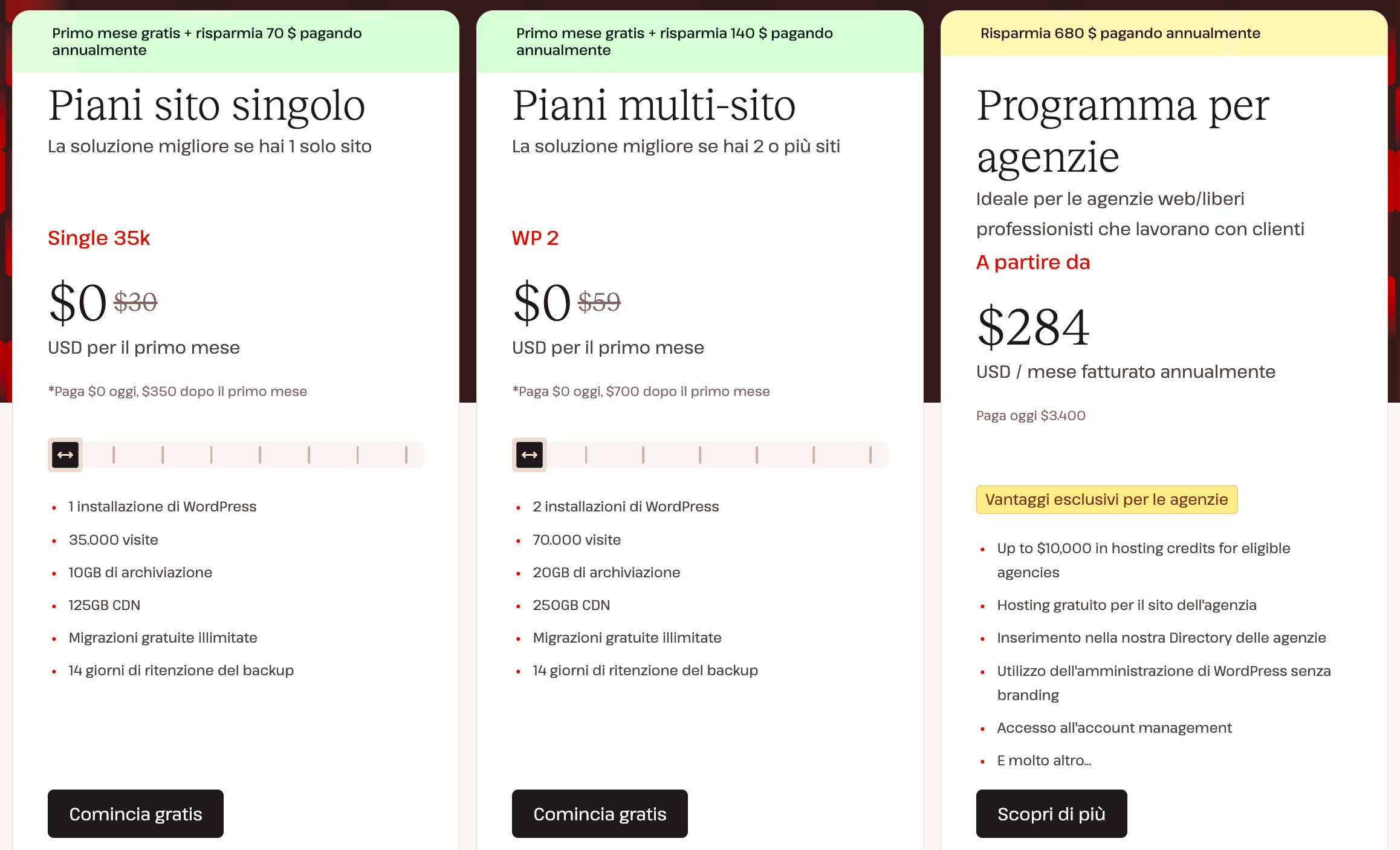1400x850 pixels.
Task: Click the single-site plan slider arrow handle
Action: [x=65, y=455]
